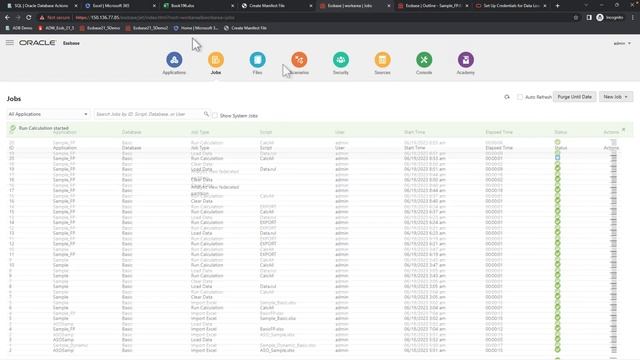Screen dimensions: 640x360
Task: Enable the Auto Refresh checkbox
Action: [520, 97]
